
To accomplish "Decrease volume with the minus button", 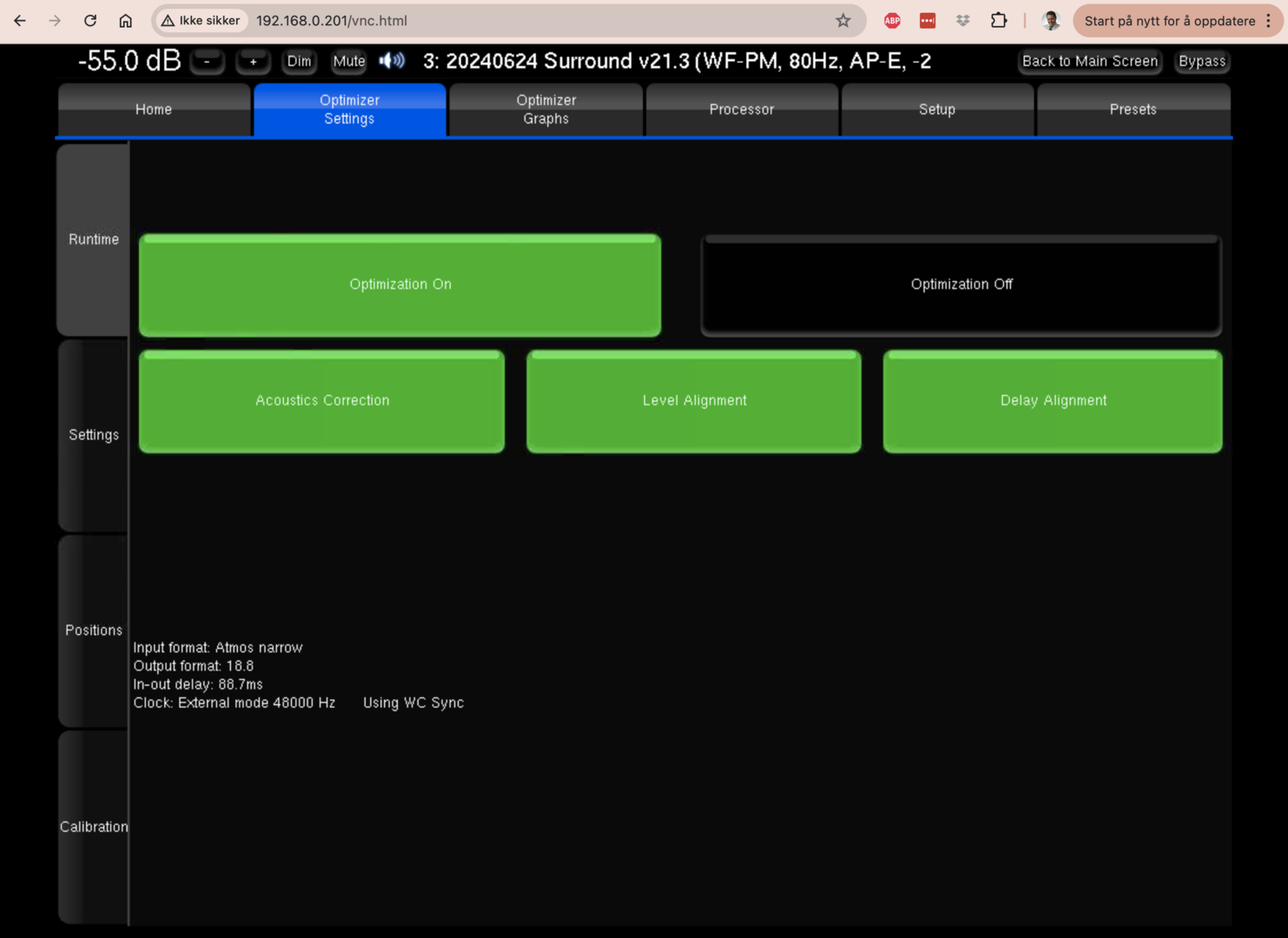I will (207, 62).
